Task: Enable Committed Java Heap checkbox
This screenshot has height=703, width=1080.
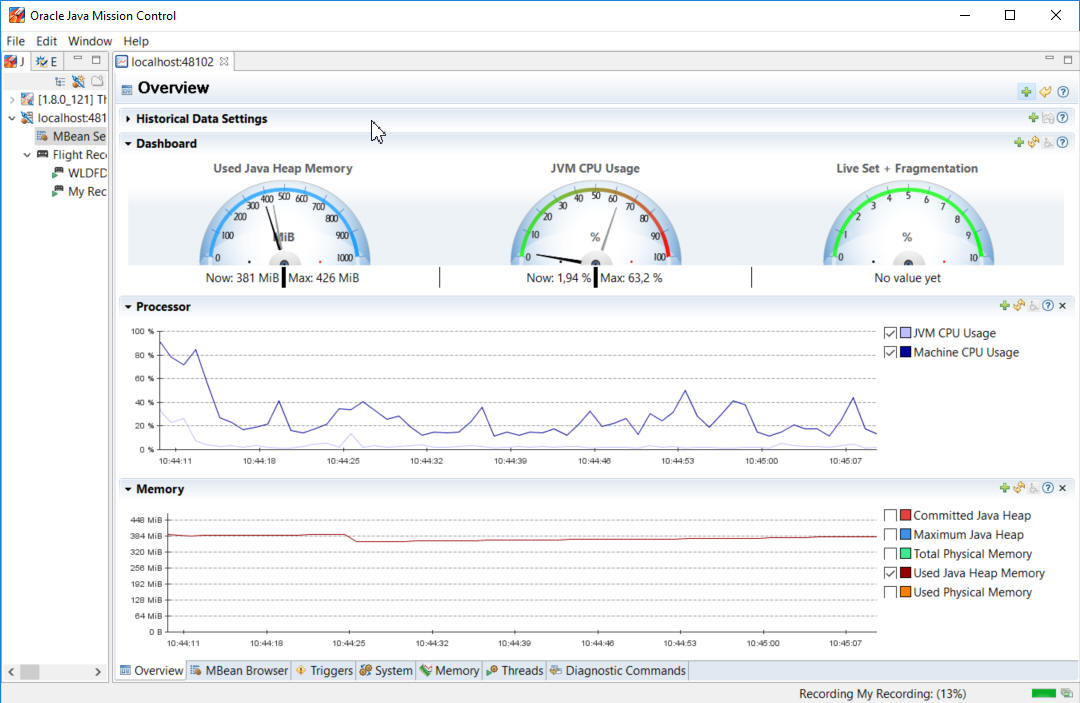Action: pos(890,516)
